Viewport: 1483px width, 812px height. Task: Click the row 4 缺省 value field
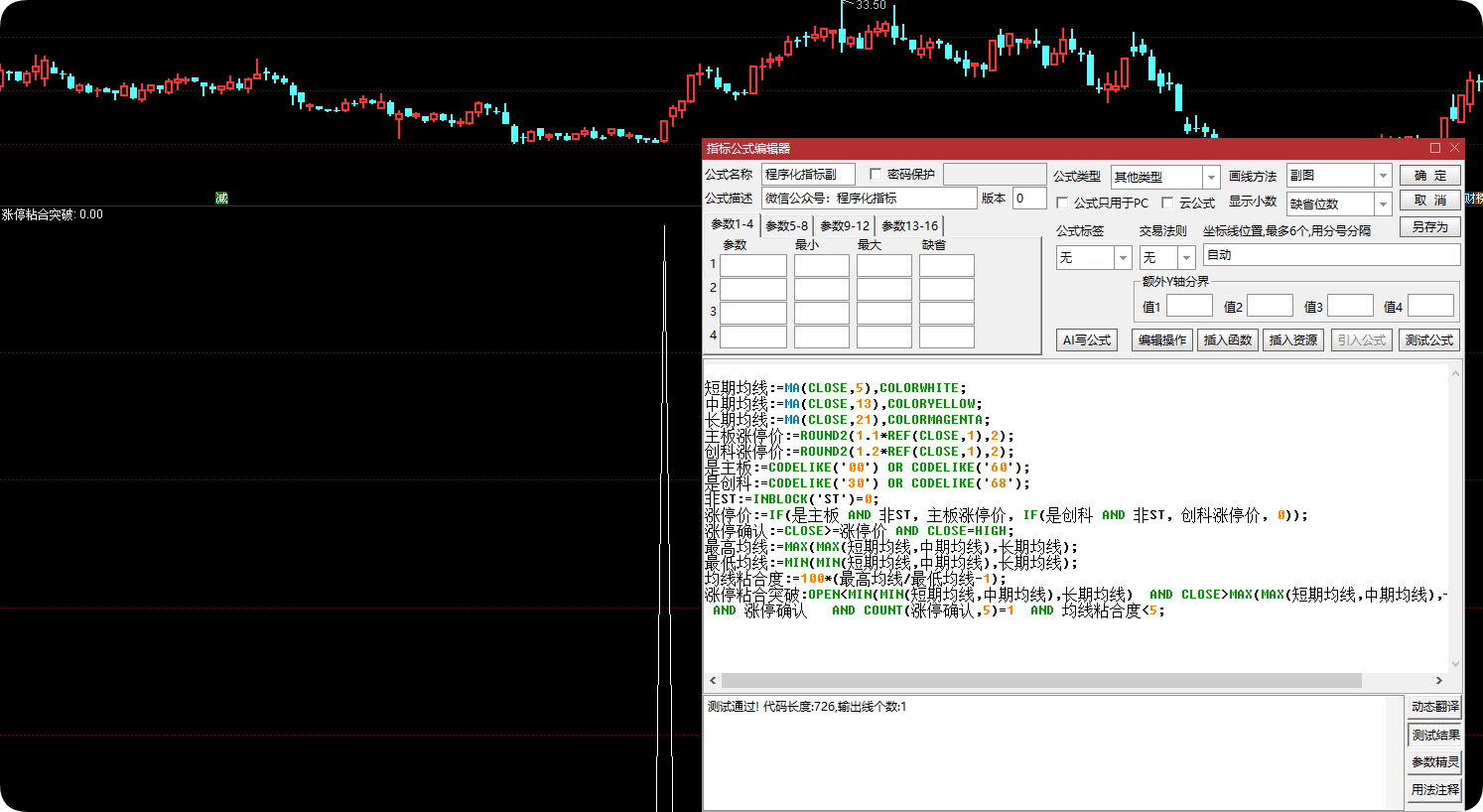[947, 337]
